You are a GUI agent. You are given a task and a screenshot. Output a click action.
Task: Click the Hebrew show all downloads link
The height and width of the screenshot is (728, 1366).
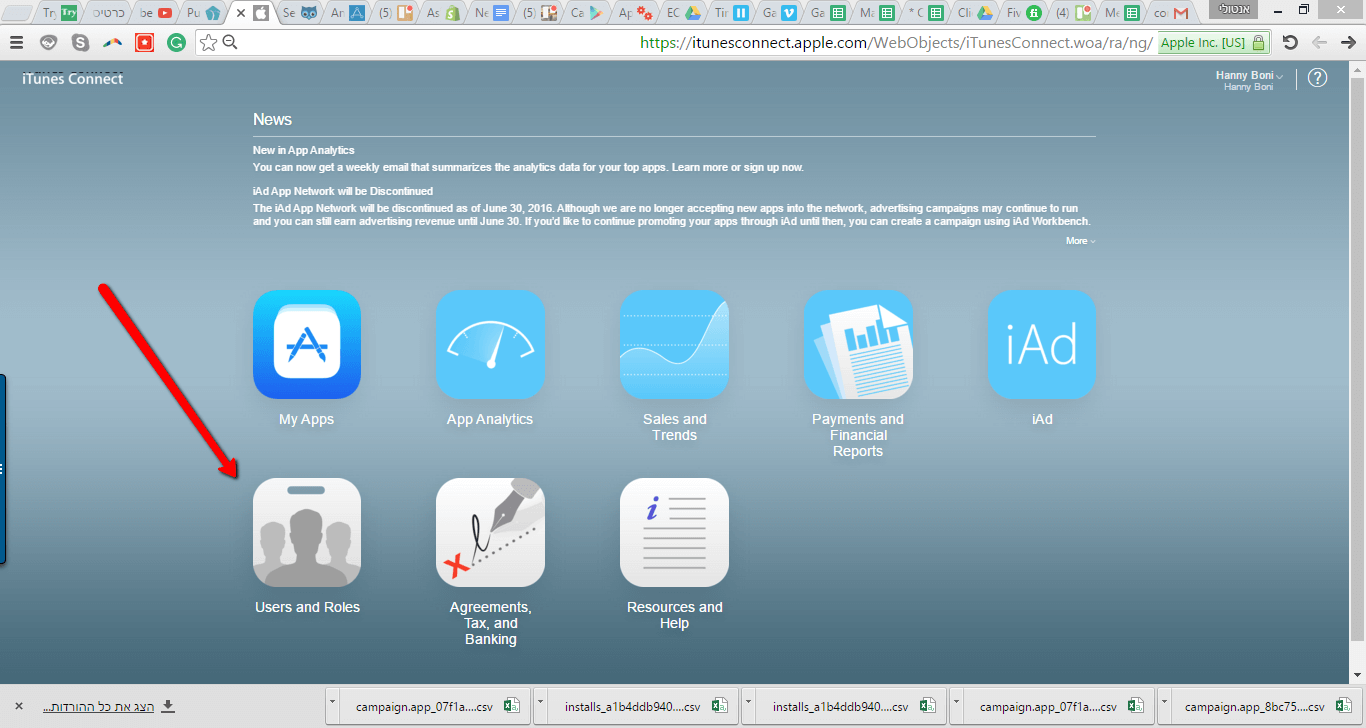(x=98, y=706)
